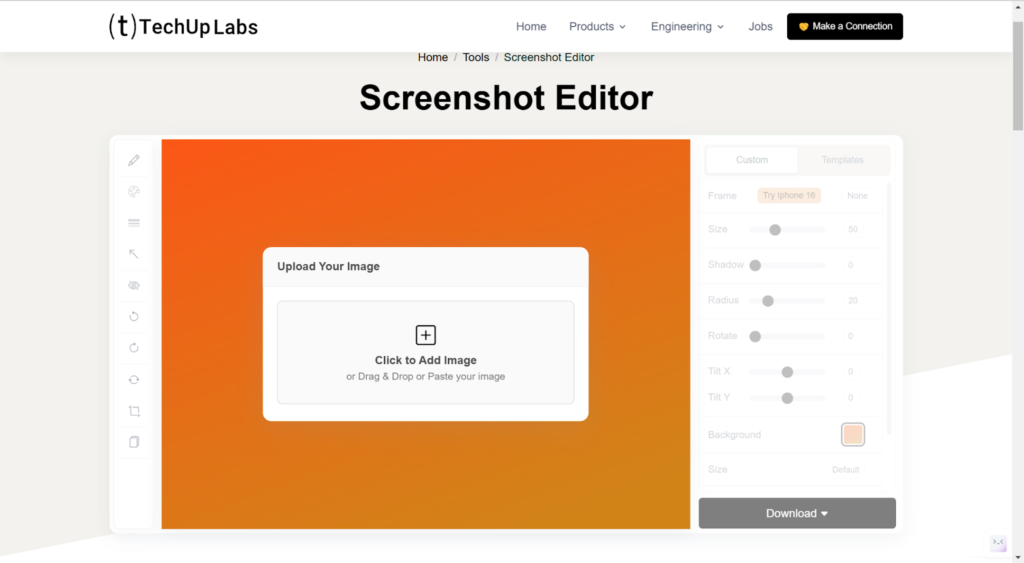This screenshot has height=563, width=1024.
Task: Select the crop tool
Action: pyautogui.click(x=134, y=411)
